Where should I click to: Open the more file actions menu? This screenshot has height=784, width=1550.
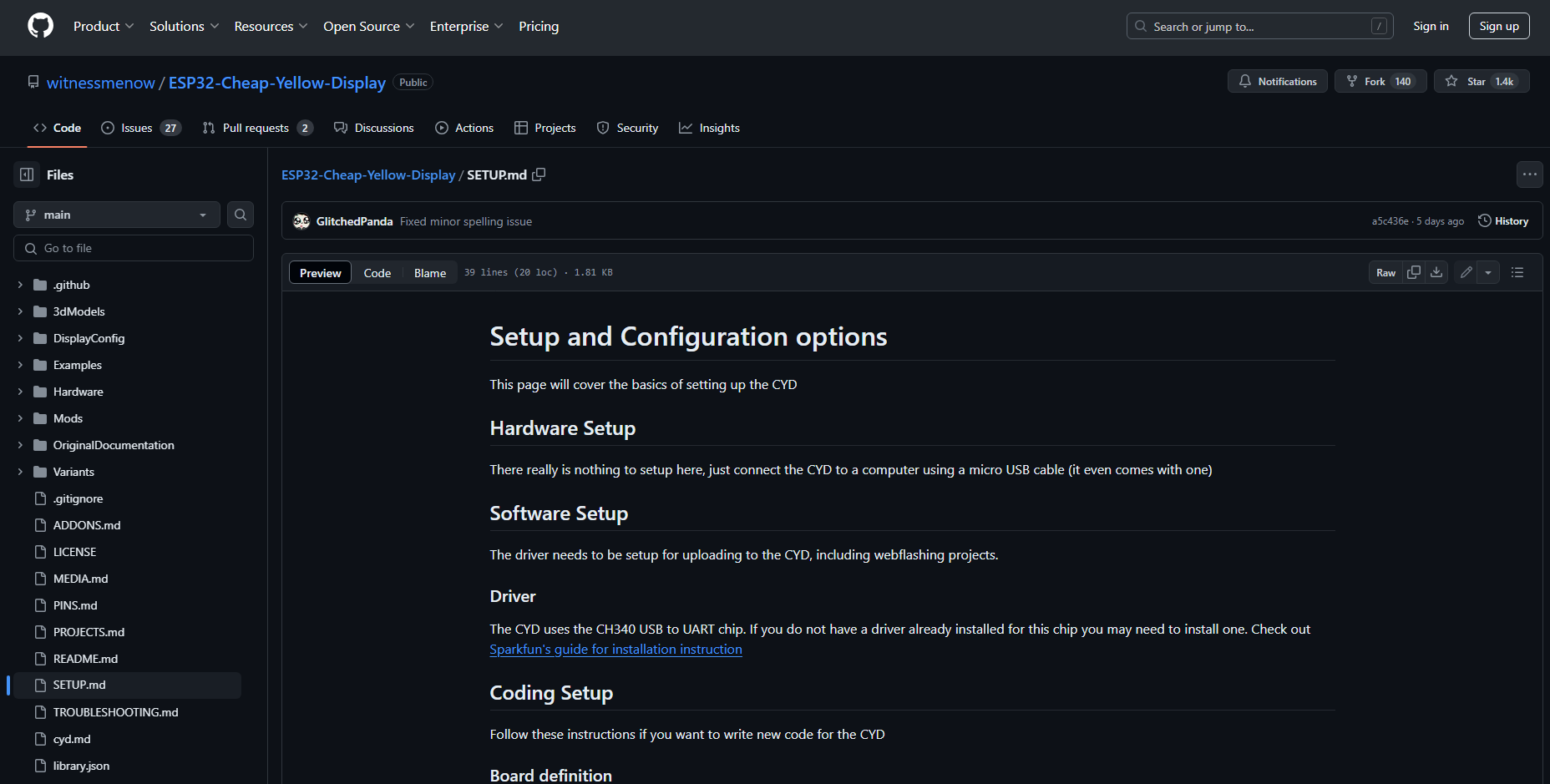coord(1529,175)
